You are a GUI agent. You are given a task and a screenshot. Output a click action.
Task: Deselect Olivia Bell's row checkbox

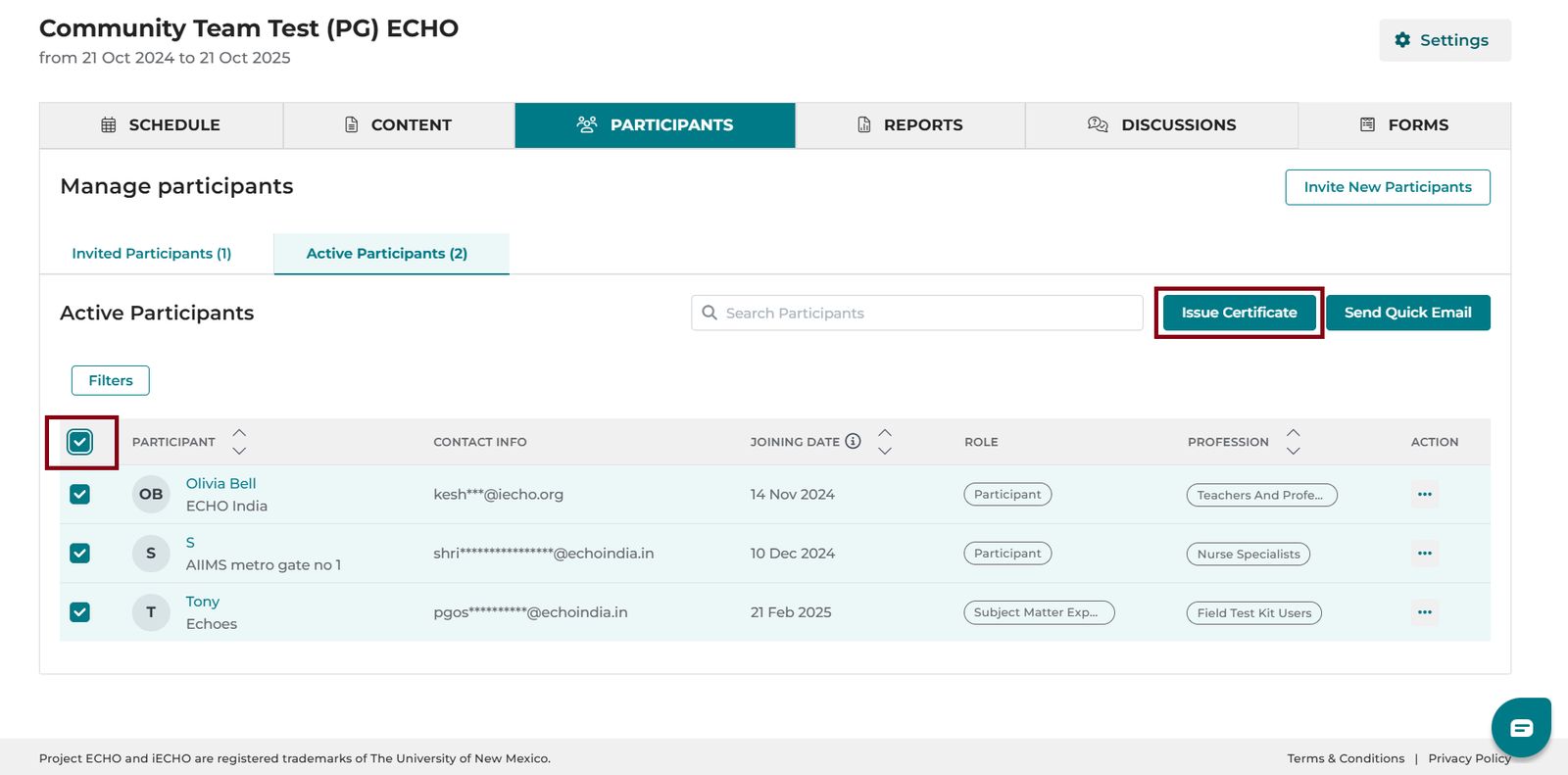pos(80,494)
